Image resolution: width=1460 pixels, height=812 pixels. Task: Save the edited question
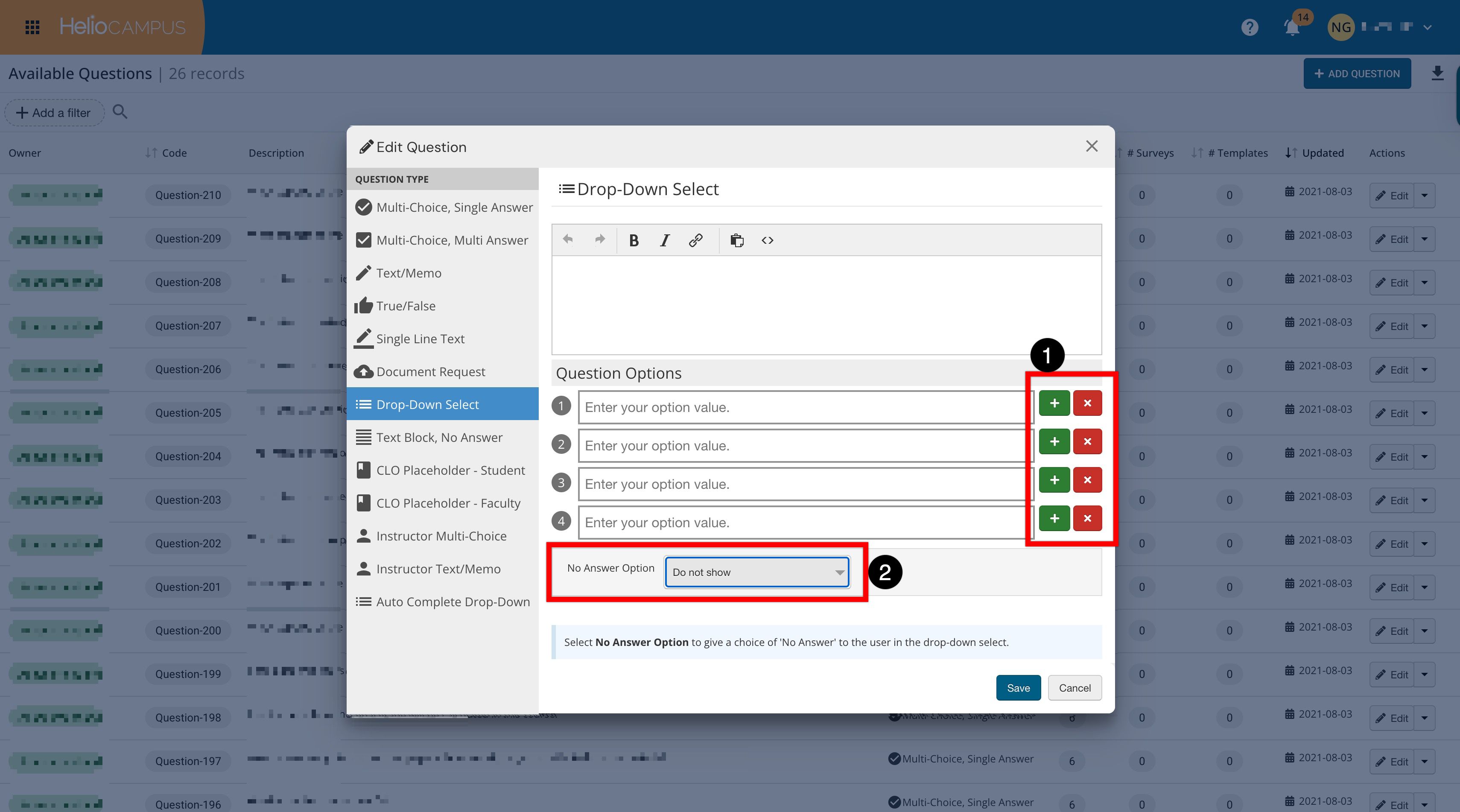(x=1018, y=688)
